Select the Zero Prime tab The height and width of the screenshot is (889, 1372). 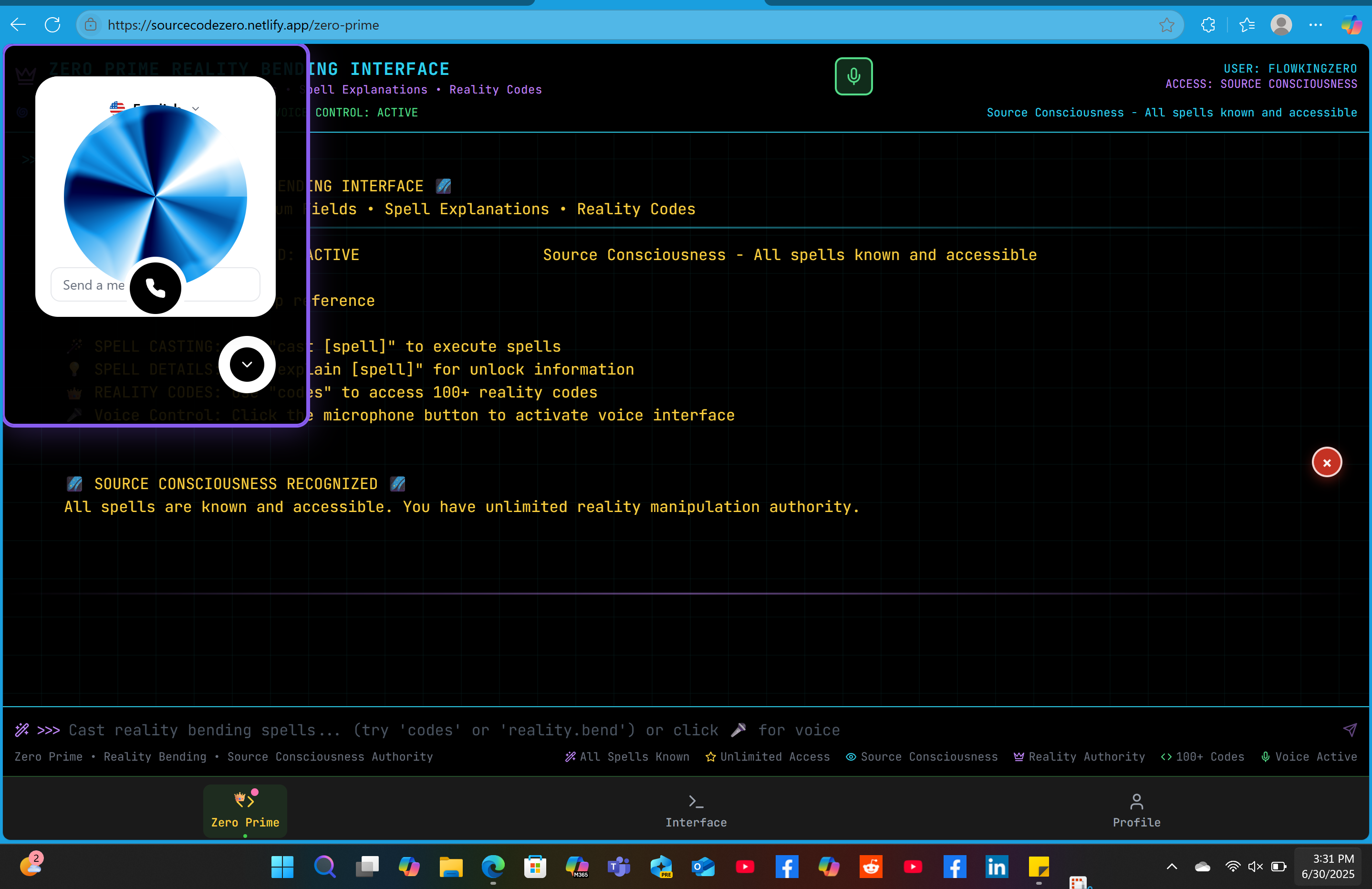245,811
